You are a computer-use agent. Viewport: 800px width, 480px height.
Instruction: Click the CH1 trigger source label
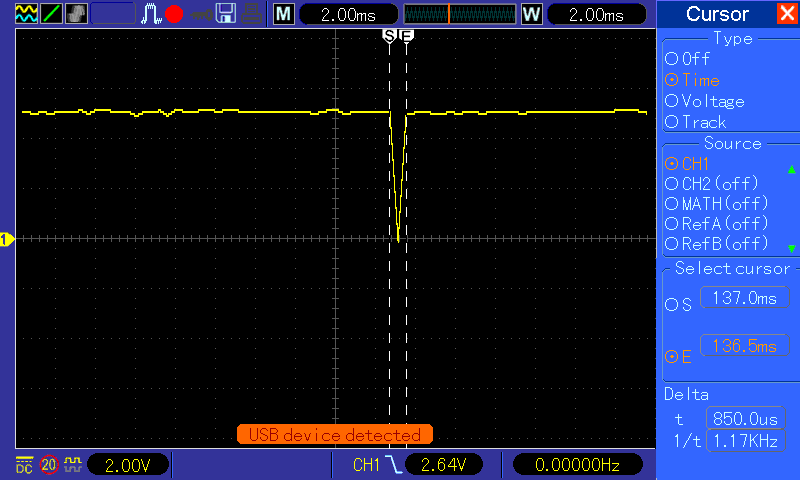point(366,465)
